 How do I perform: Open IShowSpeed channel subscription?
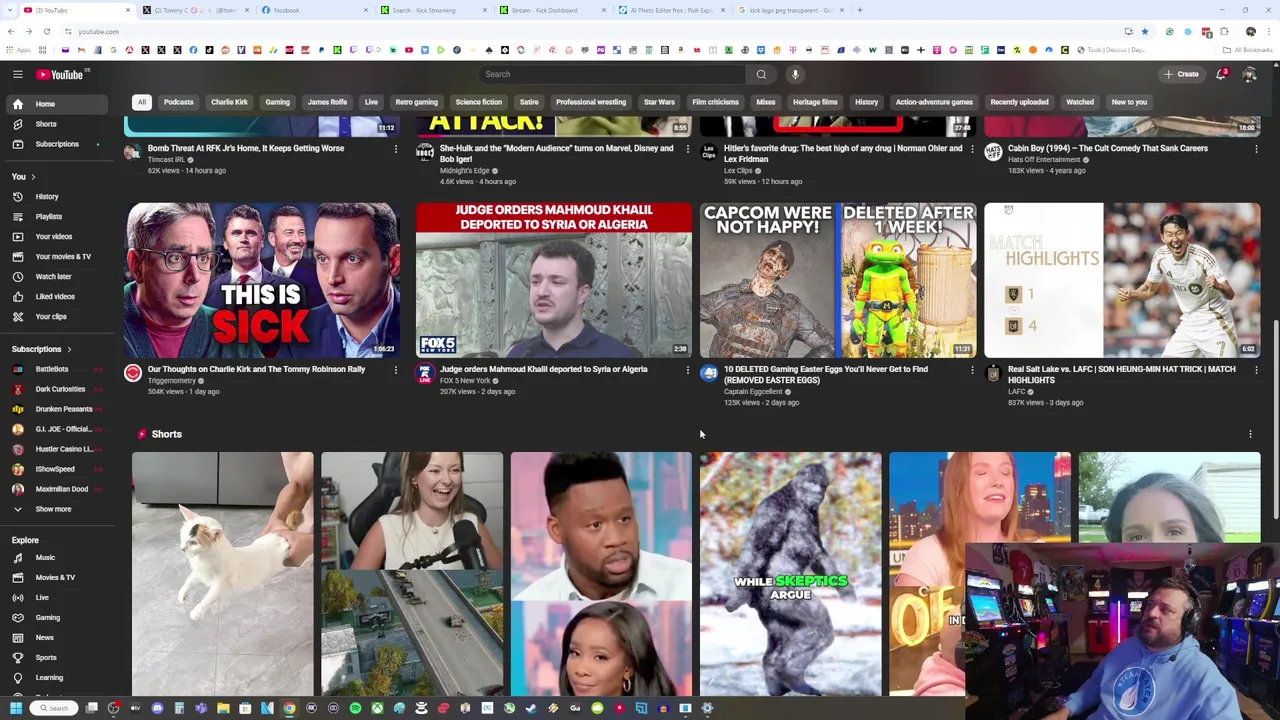[55, 469]
